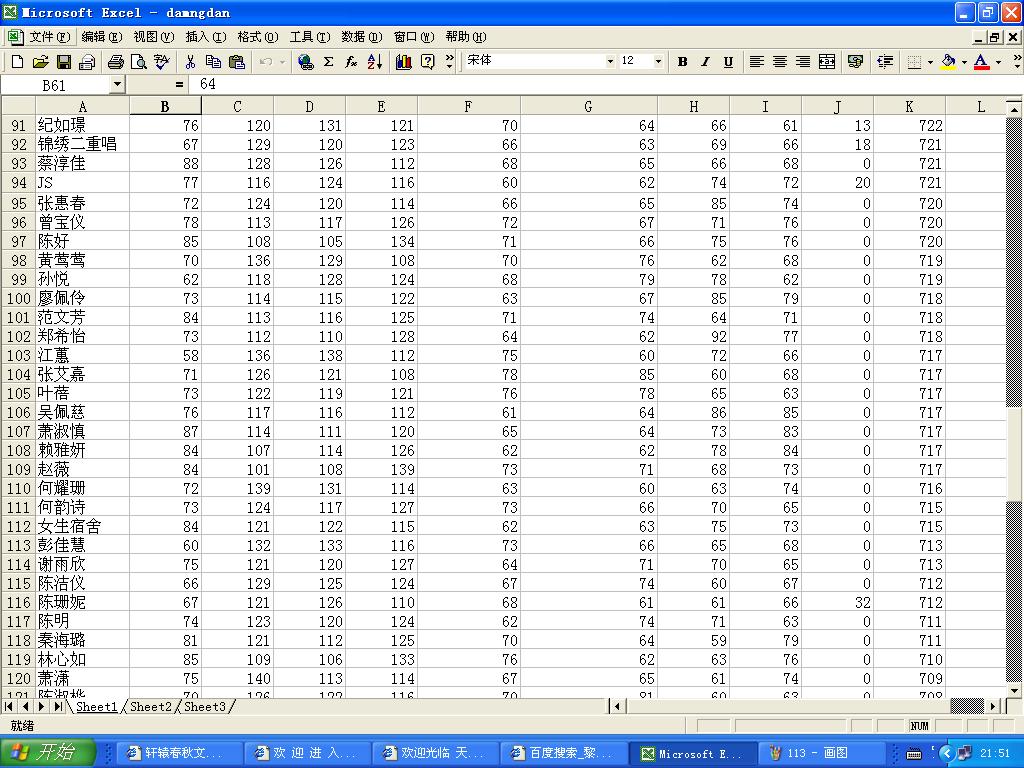Click the Save icon in the toolbar

pyautogui.click(x=63, y=62)
